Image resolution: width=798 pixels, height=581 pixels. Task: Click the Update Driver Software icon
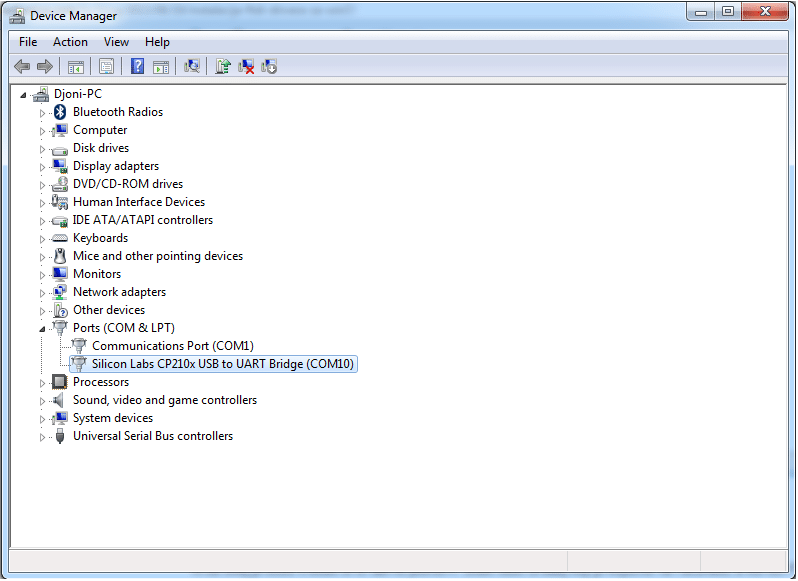223,67
